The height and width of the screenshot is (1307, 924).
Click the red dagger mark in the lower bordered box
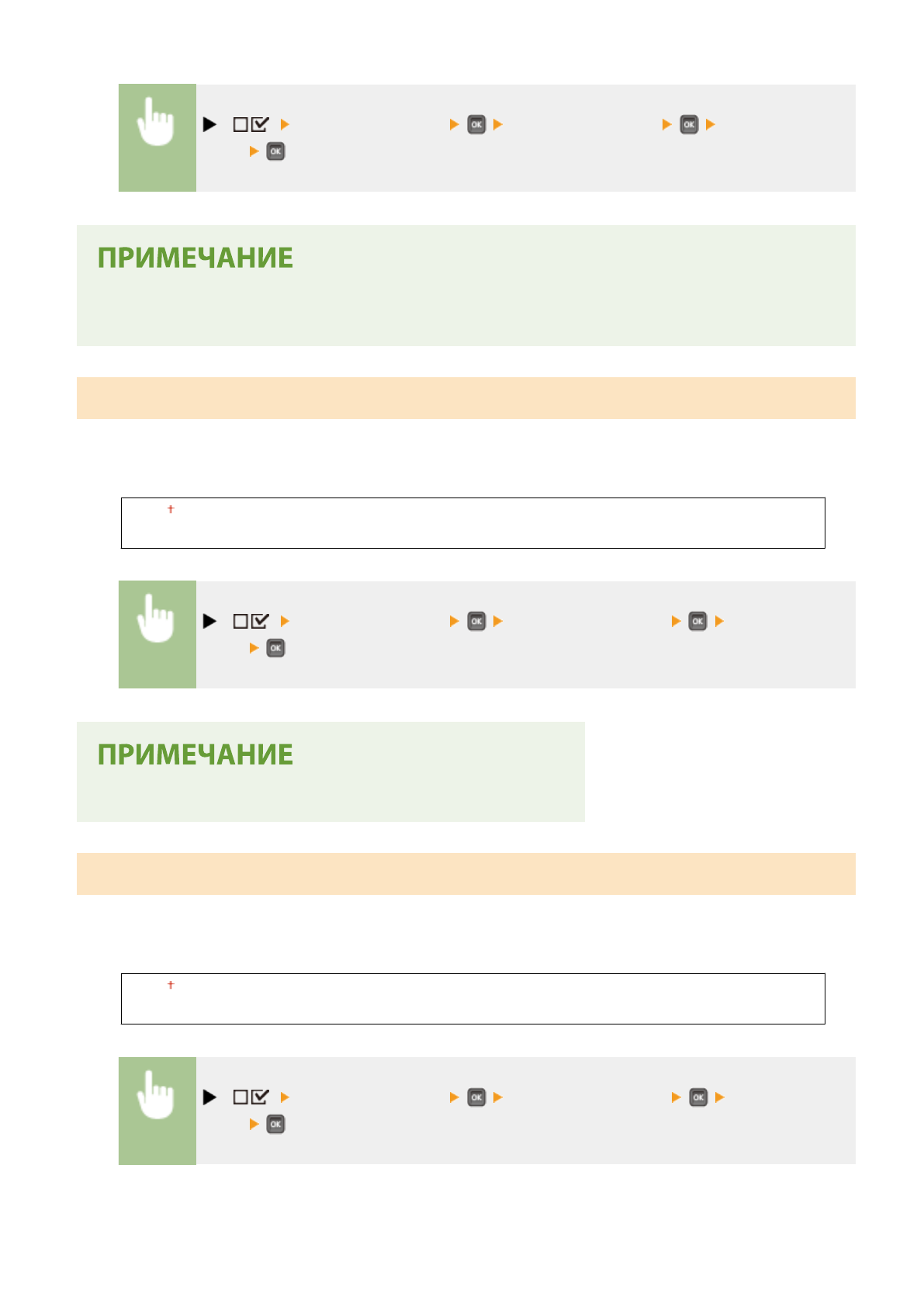[x=171, y=985]
